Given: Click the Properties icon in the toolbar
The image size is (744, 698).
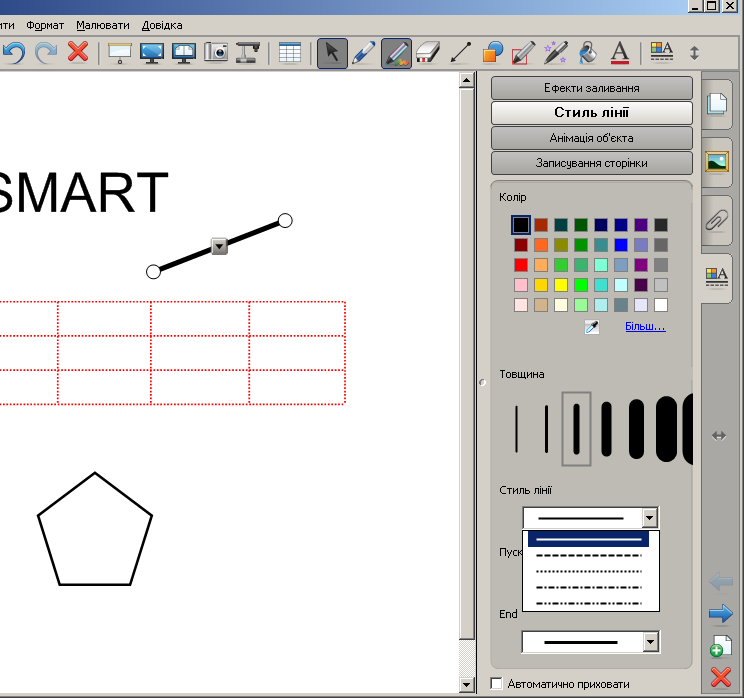Looking at the screenshot, I should coord(662,51).
